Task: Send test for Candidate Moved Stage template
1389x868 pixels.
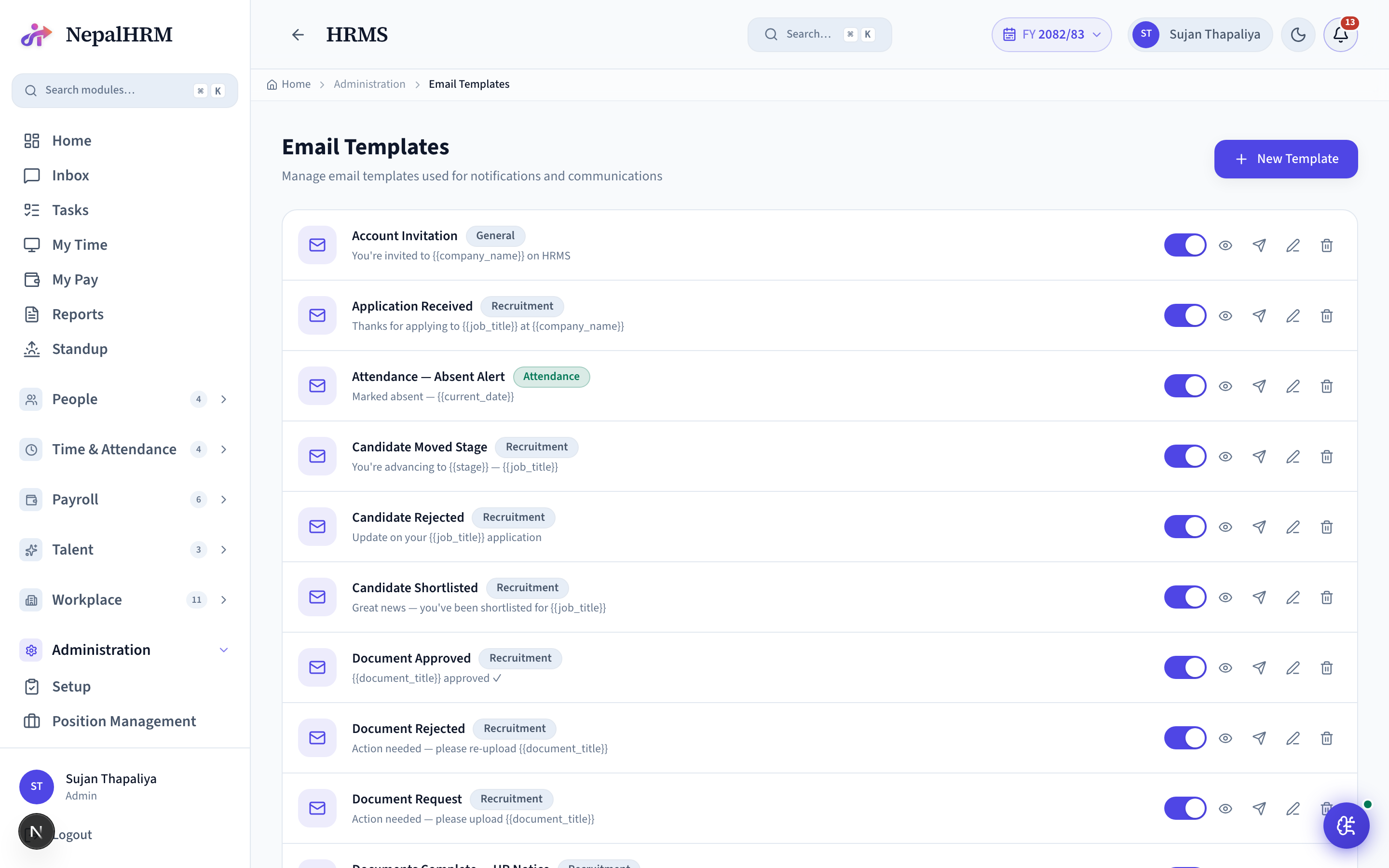Action: 1259,456
